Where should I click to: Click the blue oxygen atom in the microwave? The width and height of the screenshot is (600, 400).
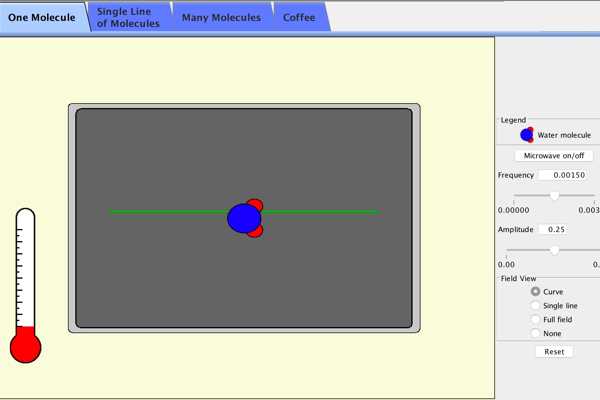242,218
